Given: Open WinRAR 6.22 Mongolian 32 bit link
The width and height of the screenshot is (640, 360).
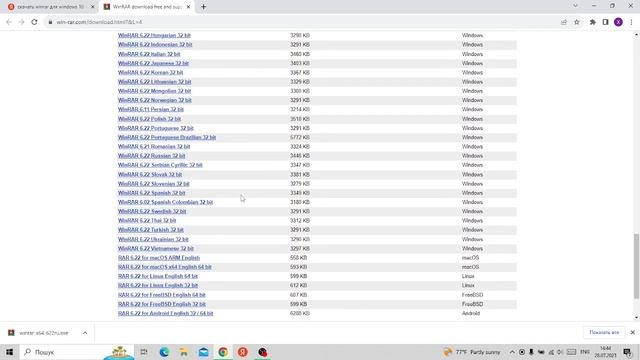Looking at the screenshot, I should point(155,91).
